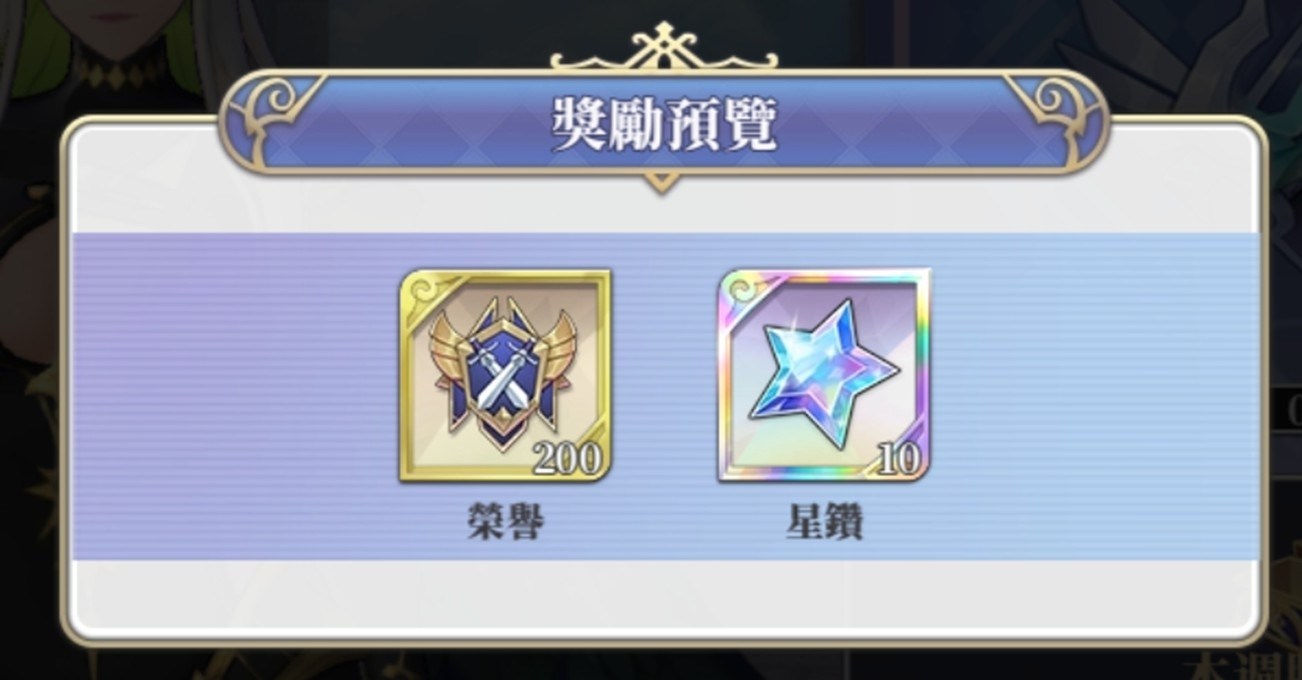Tap the Honor crossed-swords badge icon
The height and width of the screenshot is (680, 1302).
[x=505, y=377]
